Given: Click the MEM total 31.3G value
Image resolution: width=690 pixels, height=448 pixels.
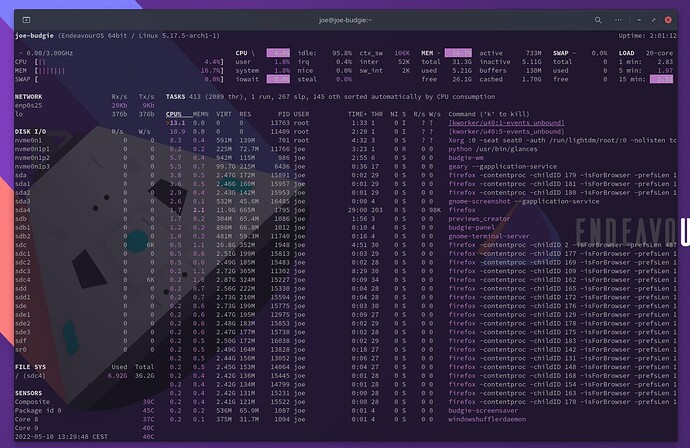Looking at the screenshot, I should (x=462, y=62).
